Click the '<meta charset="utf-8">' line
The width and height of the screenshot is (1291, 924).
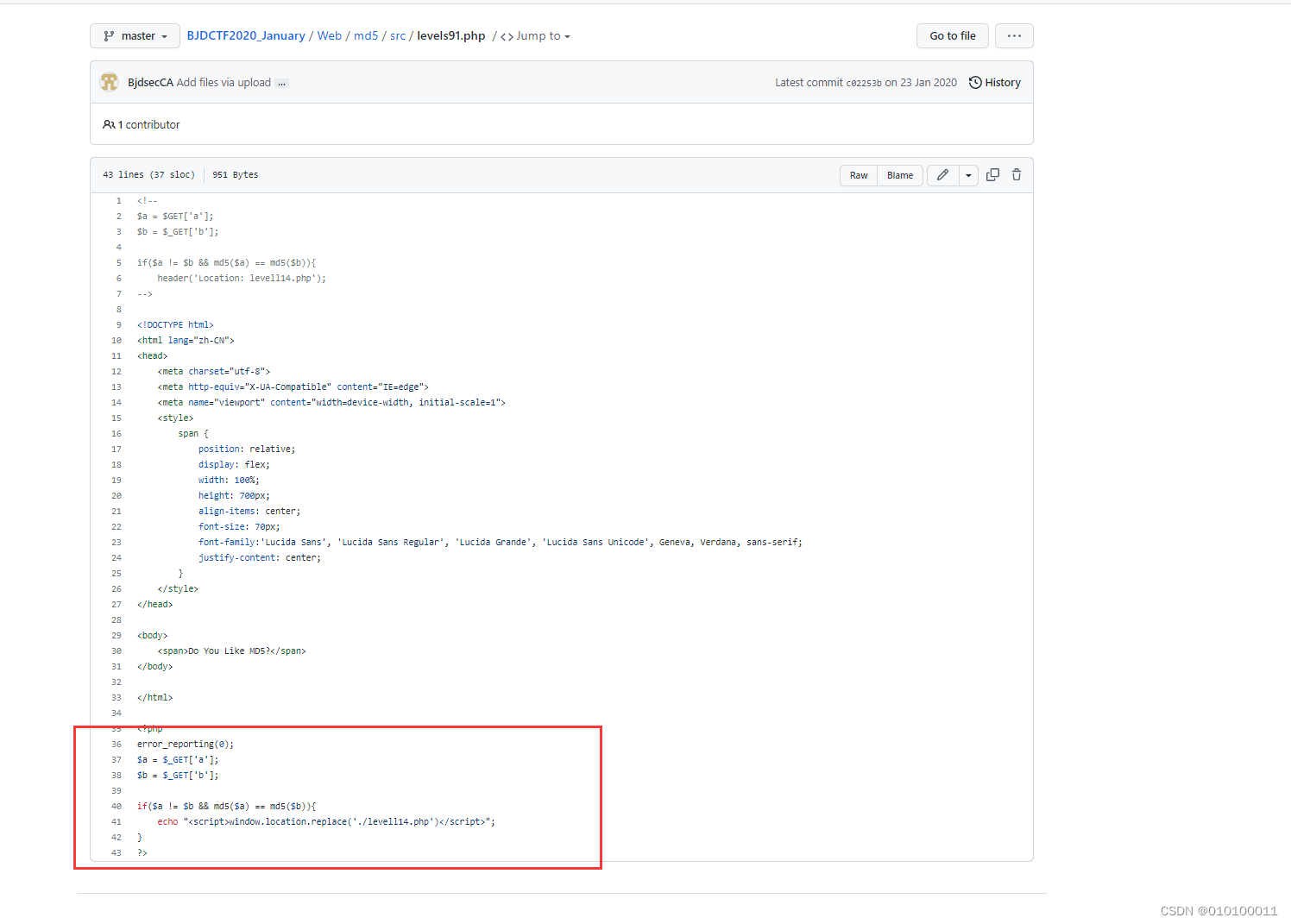[x=214, y=372]
